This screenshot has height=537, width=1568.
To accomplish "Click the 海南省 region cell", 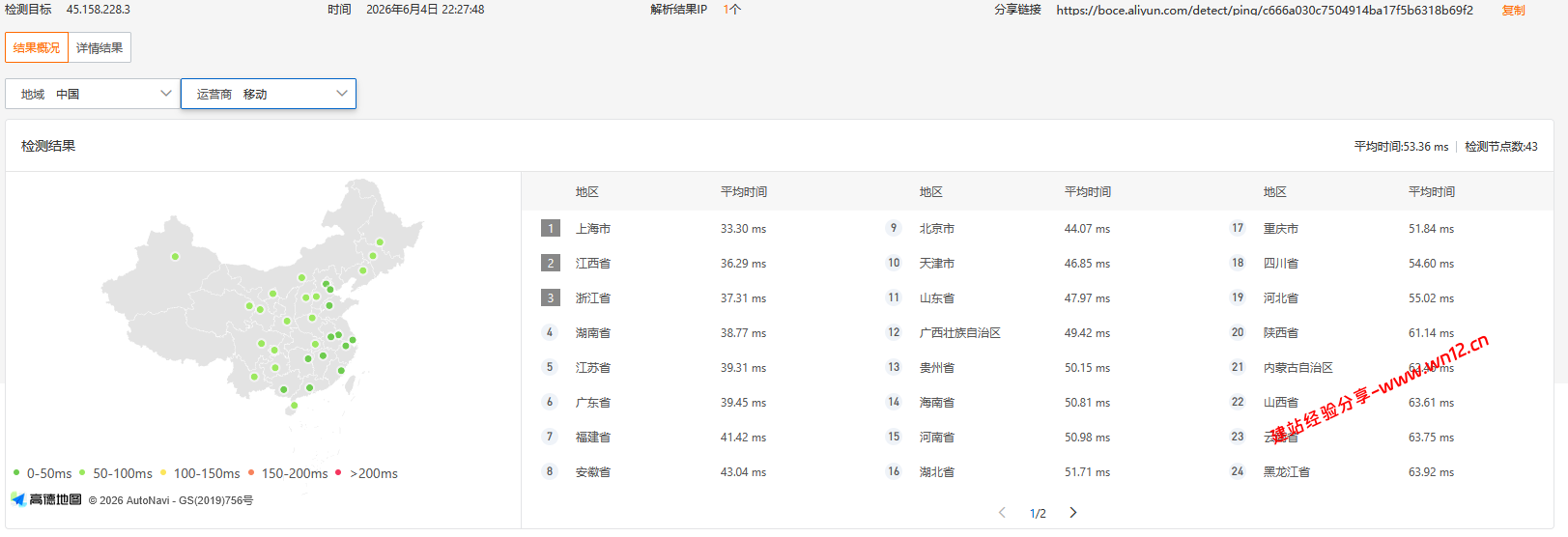I will (x=937, y=403).
